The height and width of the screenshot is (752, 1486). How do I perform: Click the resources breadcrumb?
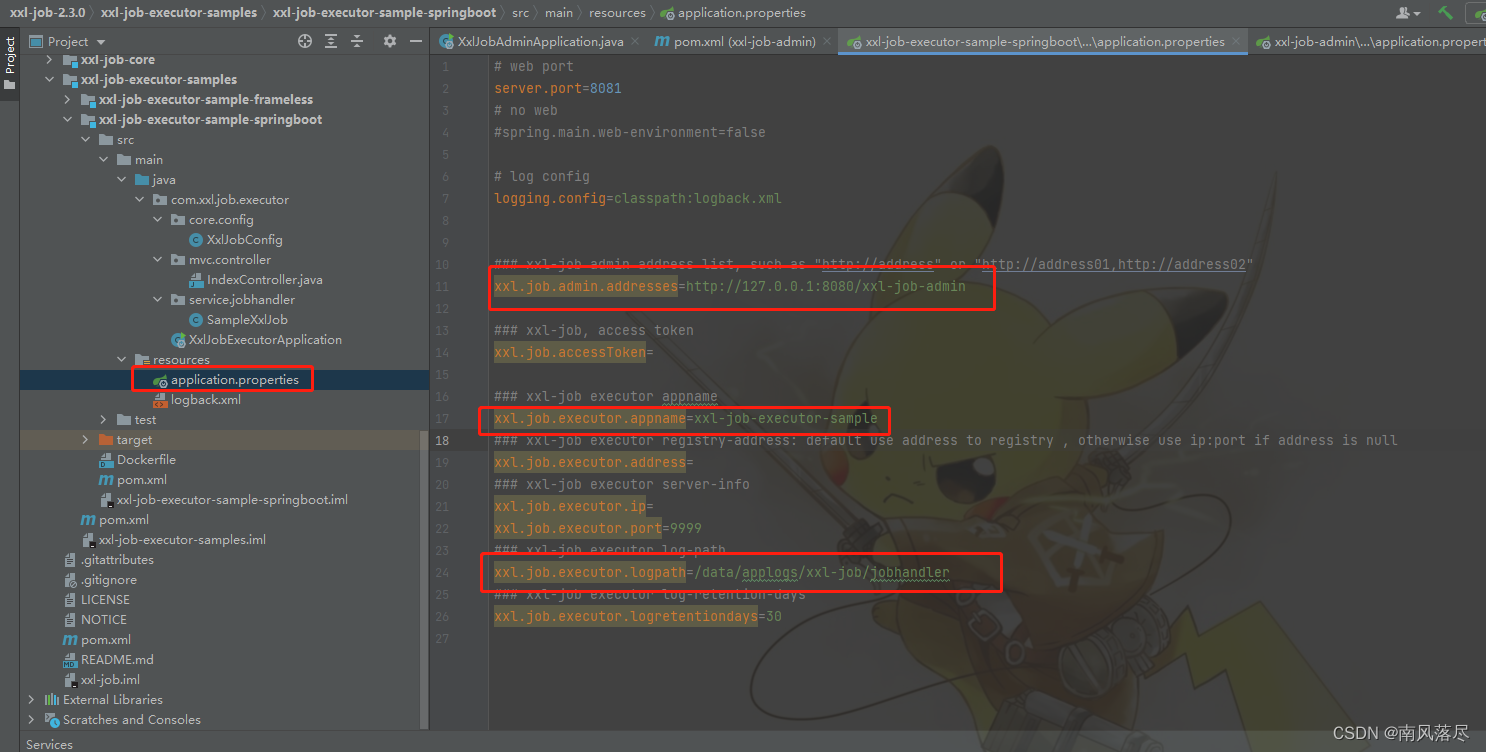click(617, 13)
